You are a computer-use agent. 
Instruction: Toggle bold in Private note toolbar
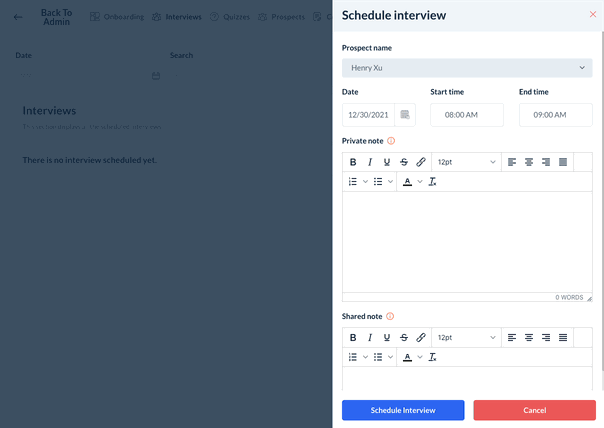pyautogui.click(x=353, y=162)
